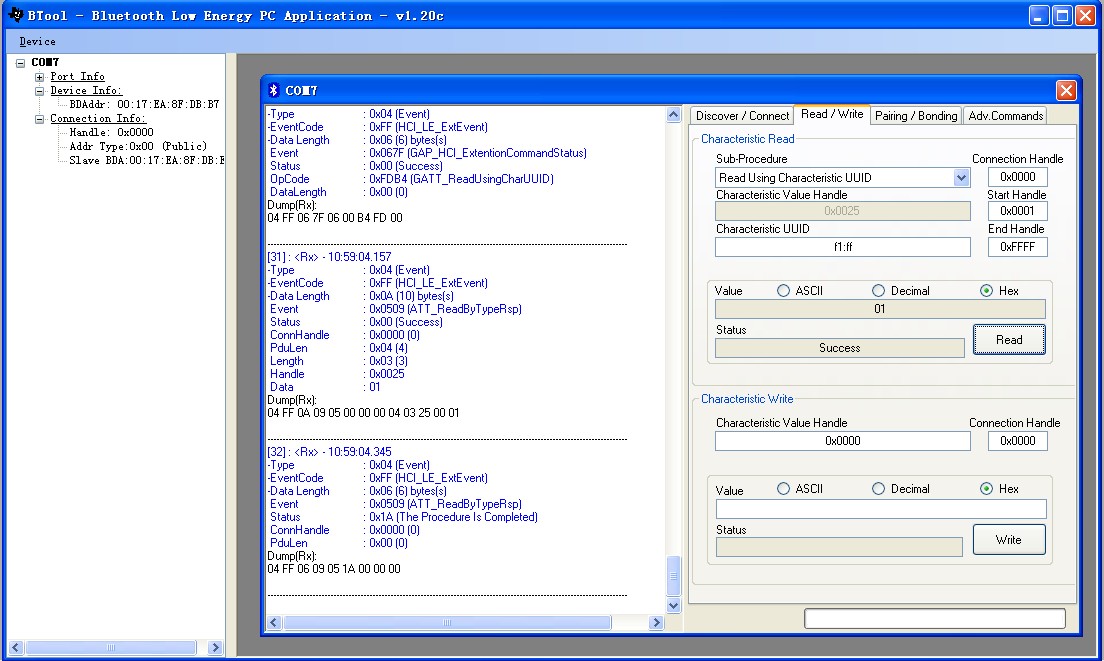Select Device Info in the tree

86,90
